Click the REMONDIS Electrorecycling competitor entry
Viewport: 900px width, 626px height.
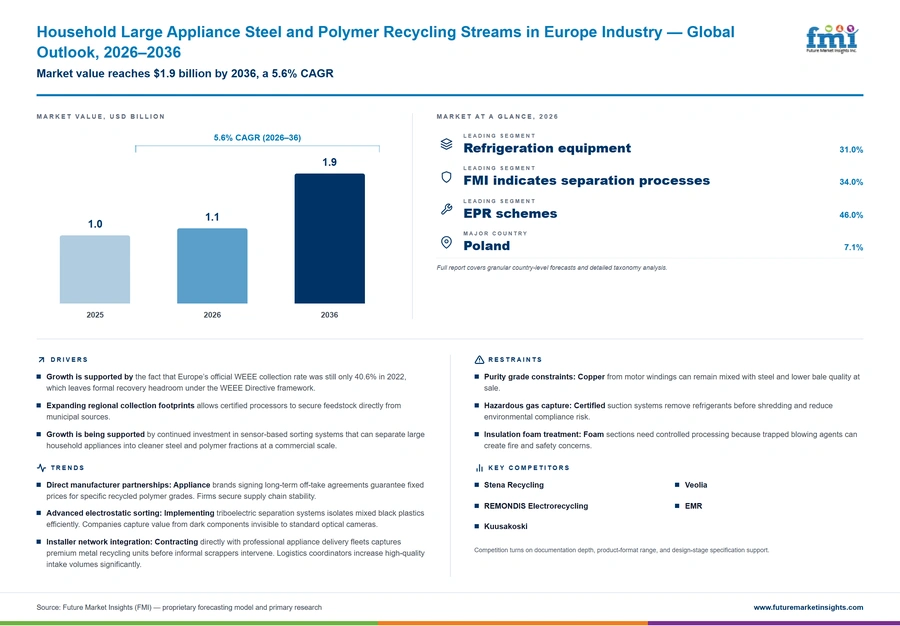click(x=536, y=506)
